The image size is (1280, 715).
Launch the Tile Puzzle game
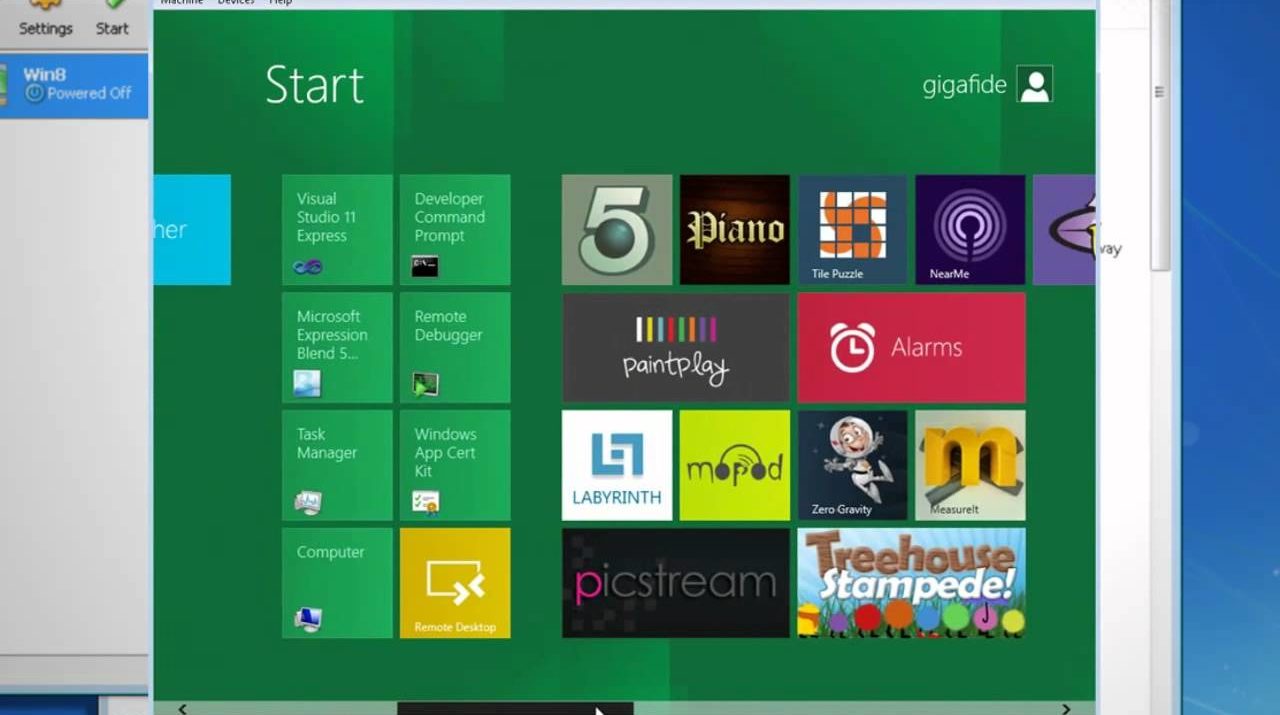(852, 230)
